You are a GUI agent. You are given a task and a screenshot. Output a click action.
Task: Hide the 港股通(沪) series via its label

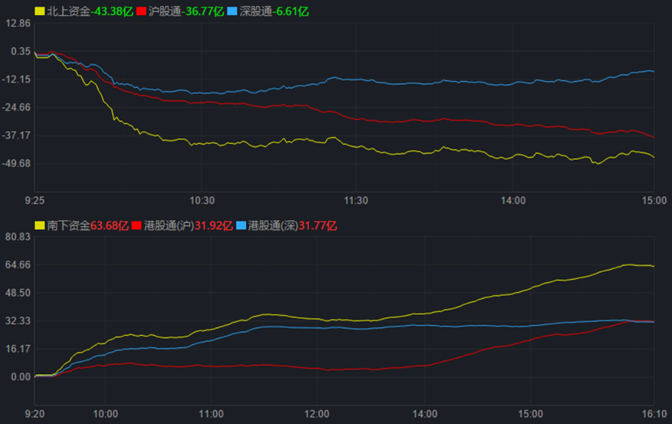click(170, 226)
